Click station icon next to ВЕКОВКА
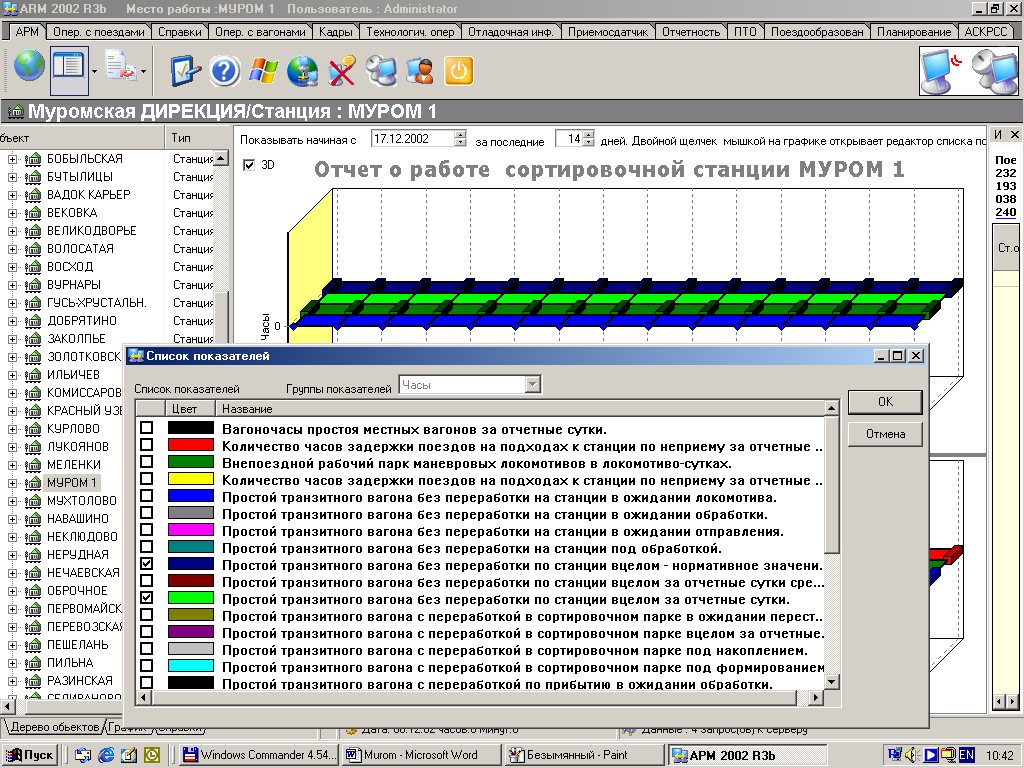1024x768 pixels. pyautogui.click(x=32, y=213)
